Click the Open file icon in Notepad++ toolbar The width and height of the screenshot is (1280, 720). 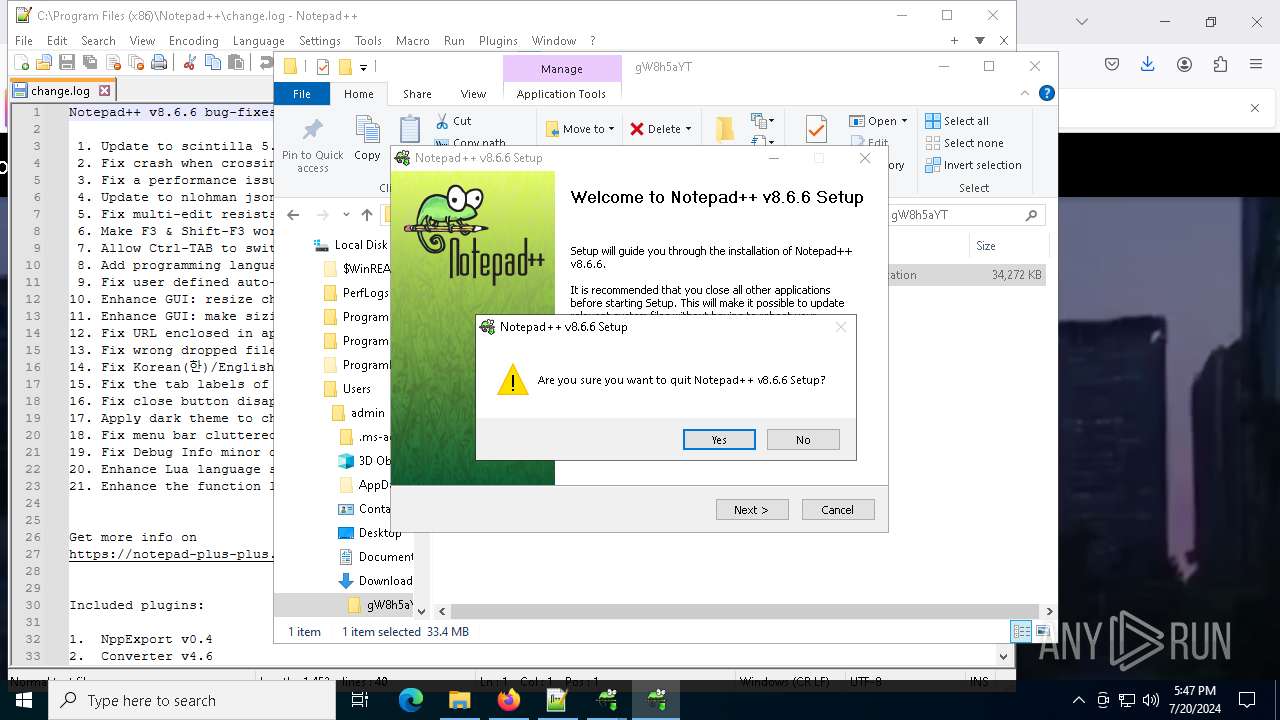point(43,62)
